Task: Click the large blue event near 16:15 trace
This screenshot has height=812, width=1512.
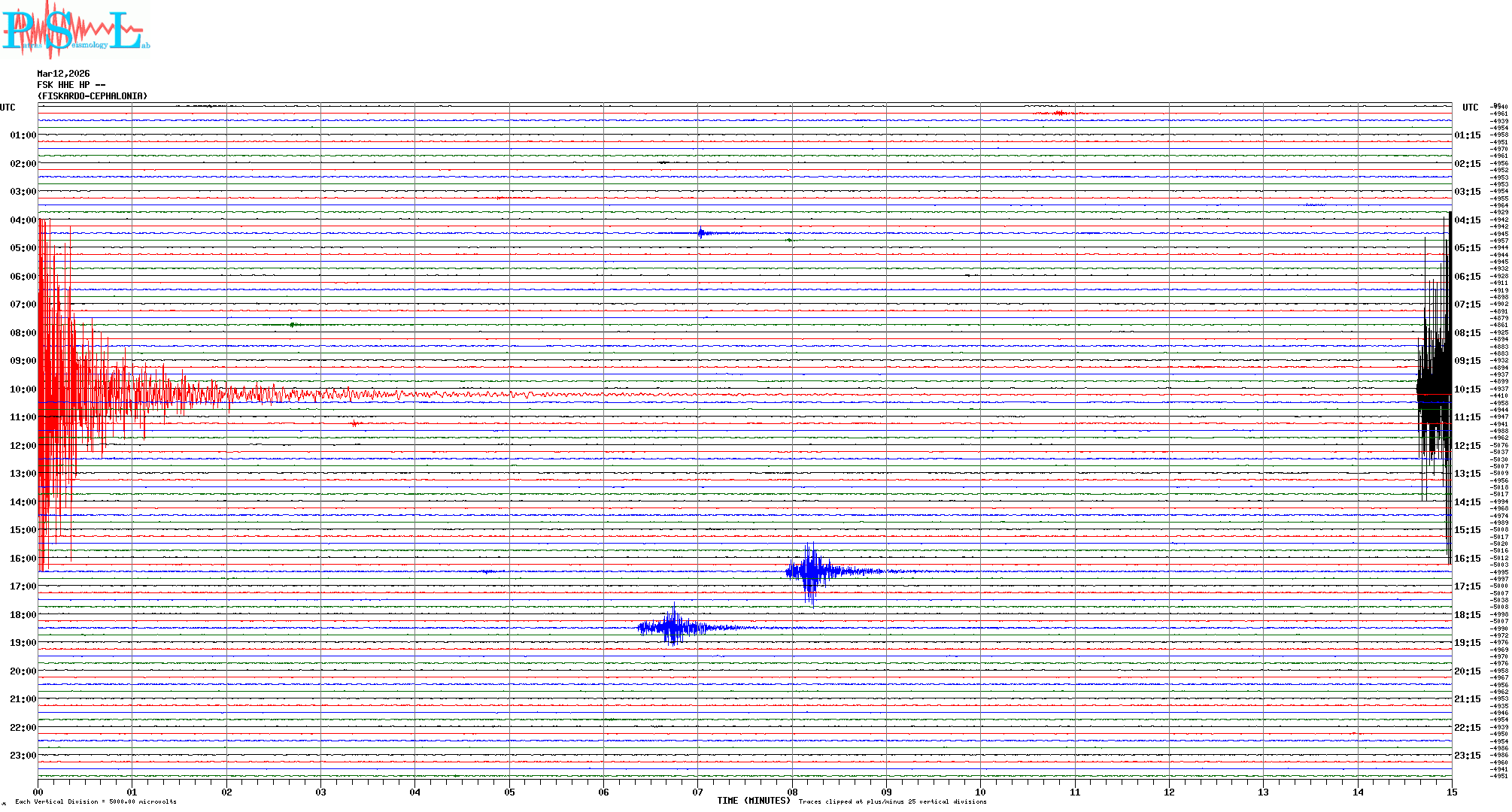Action: (811, 571)
